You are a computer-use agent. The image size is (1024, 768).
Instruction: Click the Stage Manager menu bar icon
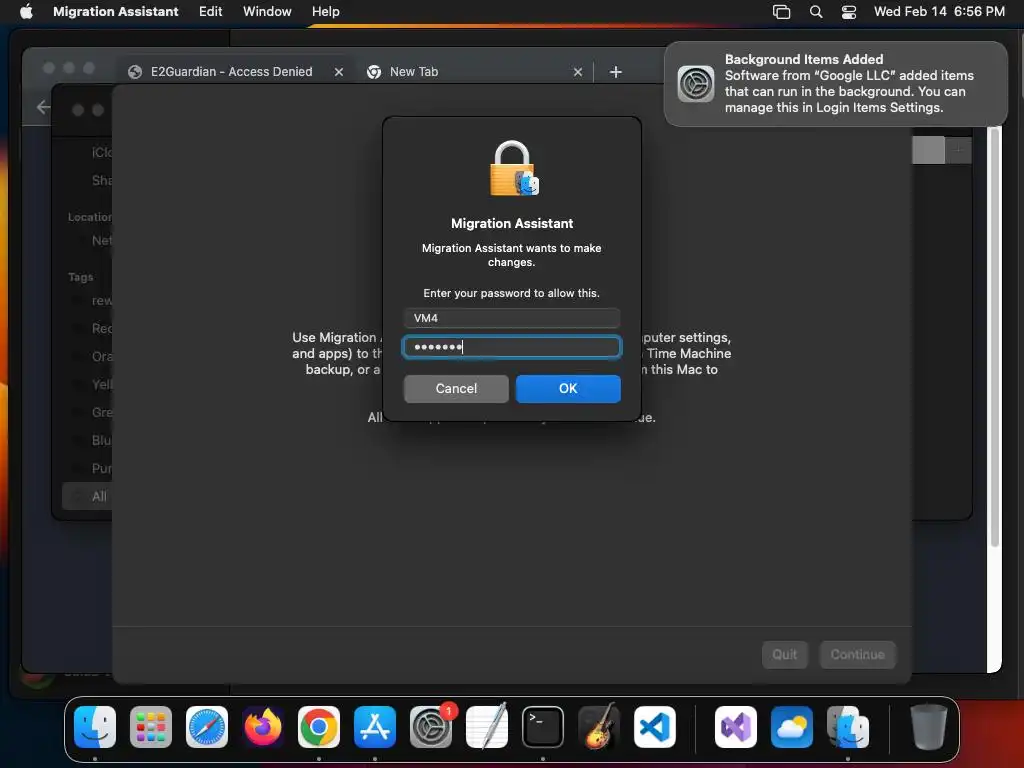pyautogui.click(x=781, y=12)
